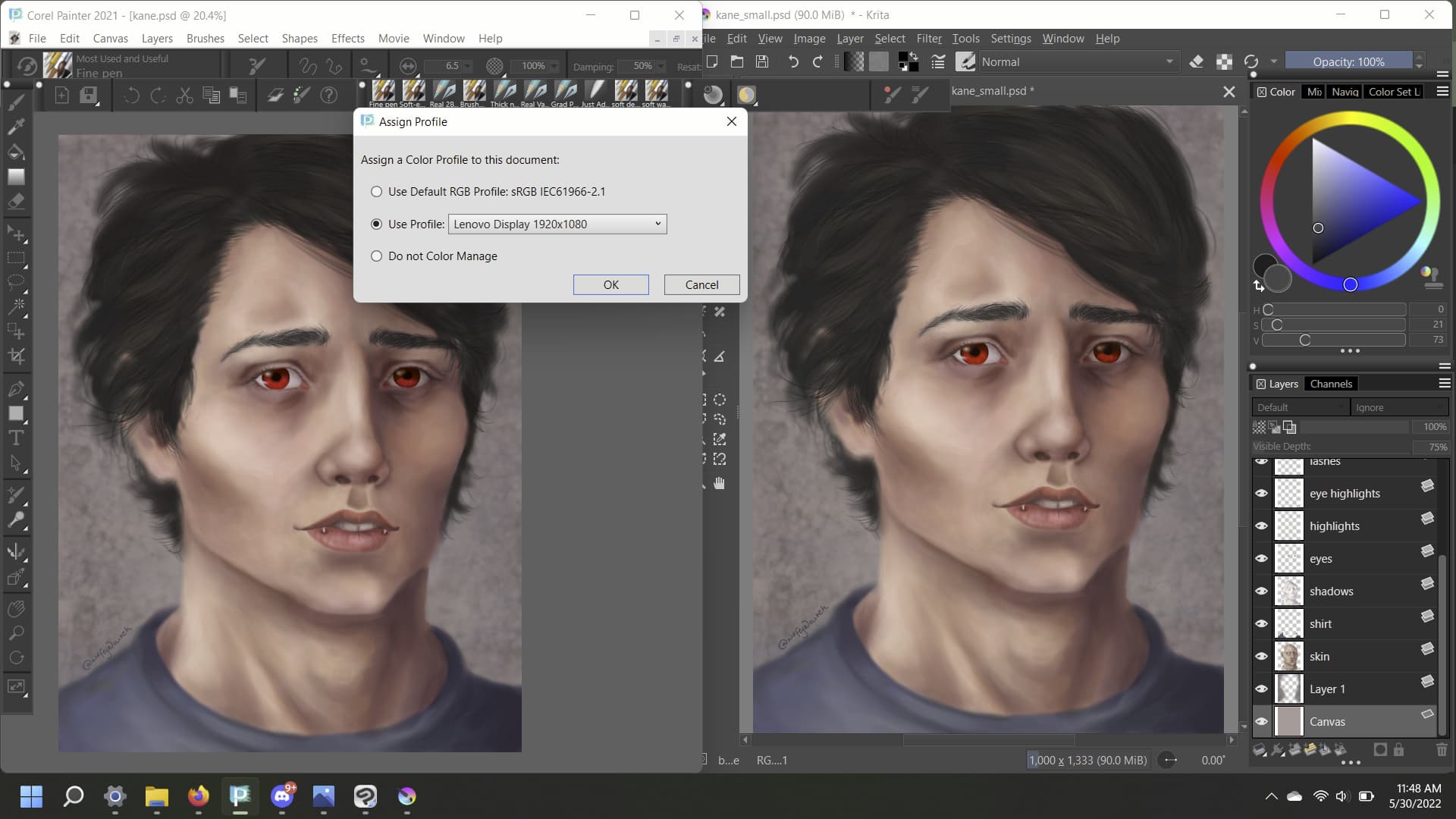Select the Text tool in Painter toolbox

(x=16, y=438)
